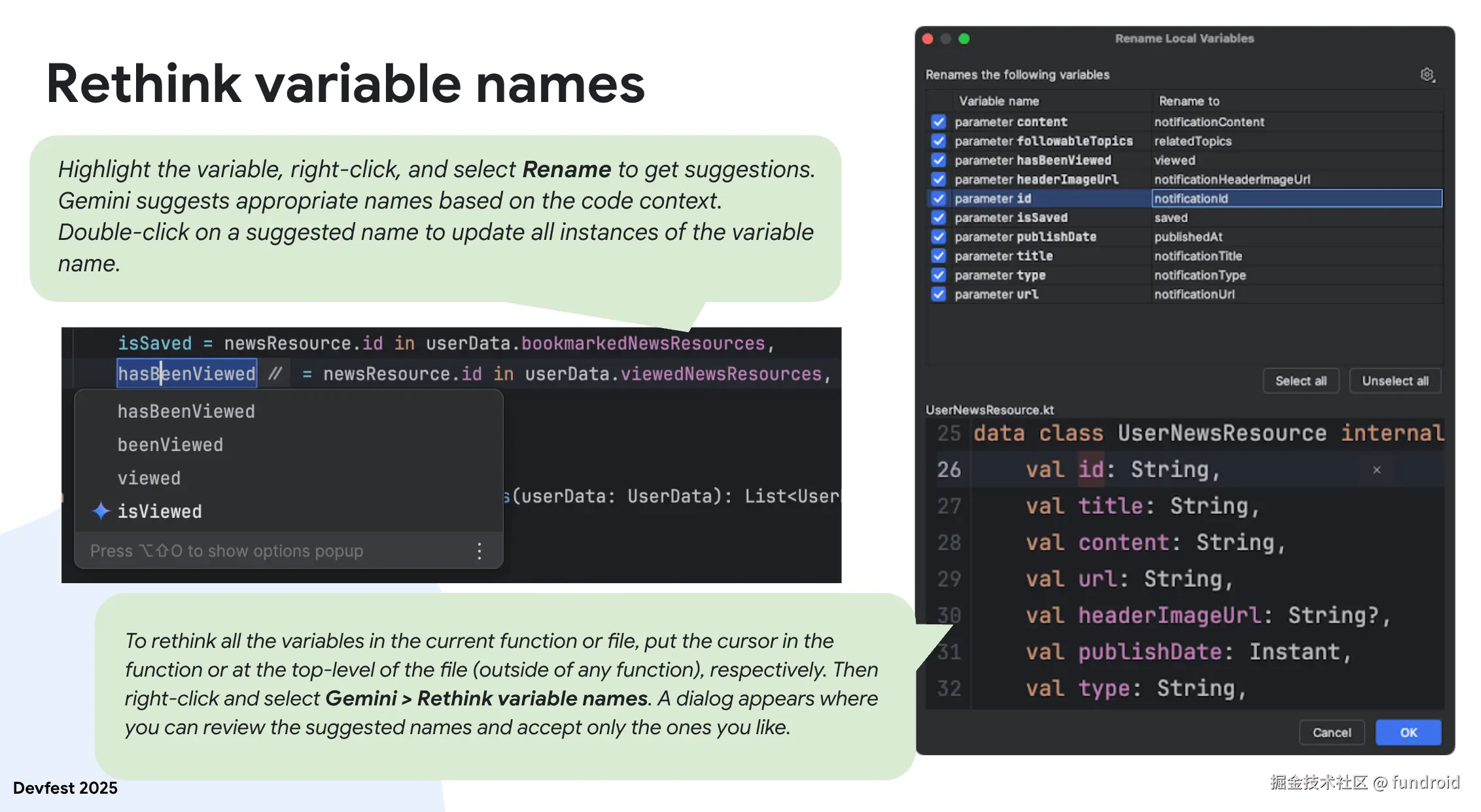Uncheck the parameter hasBeenViewed checkbox
The image size is (1481, 812).
pos(939,160)
